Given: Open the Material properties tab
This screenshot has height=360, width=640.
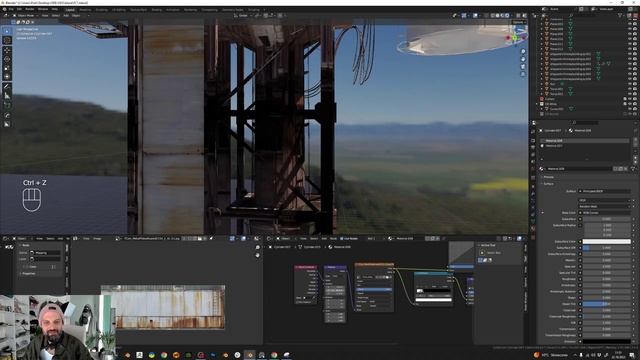Looking at the screenshot, I should point(533,229).
